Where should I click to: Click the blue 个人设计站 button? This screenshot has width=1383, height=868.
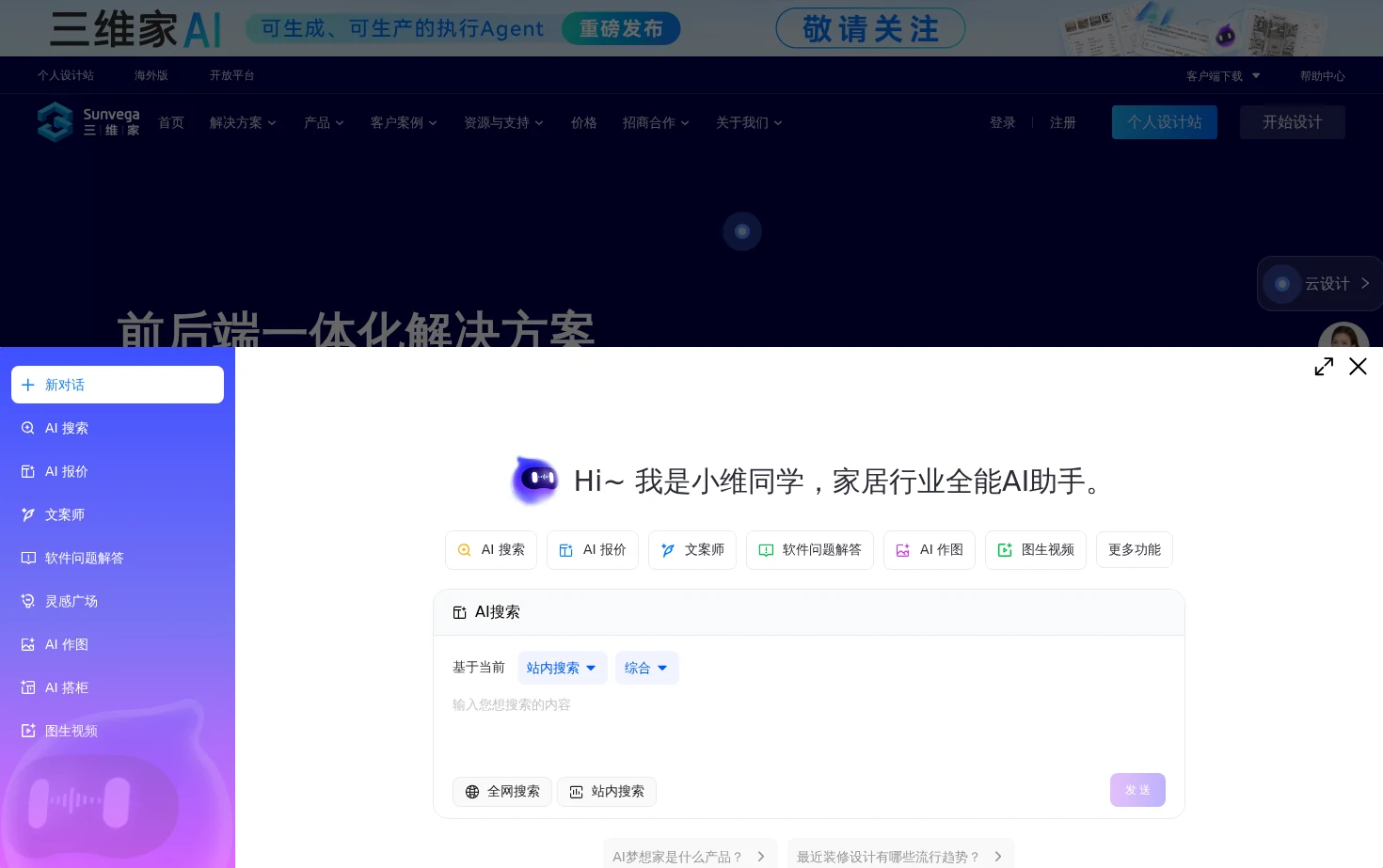1165,122
